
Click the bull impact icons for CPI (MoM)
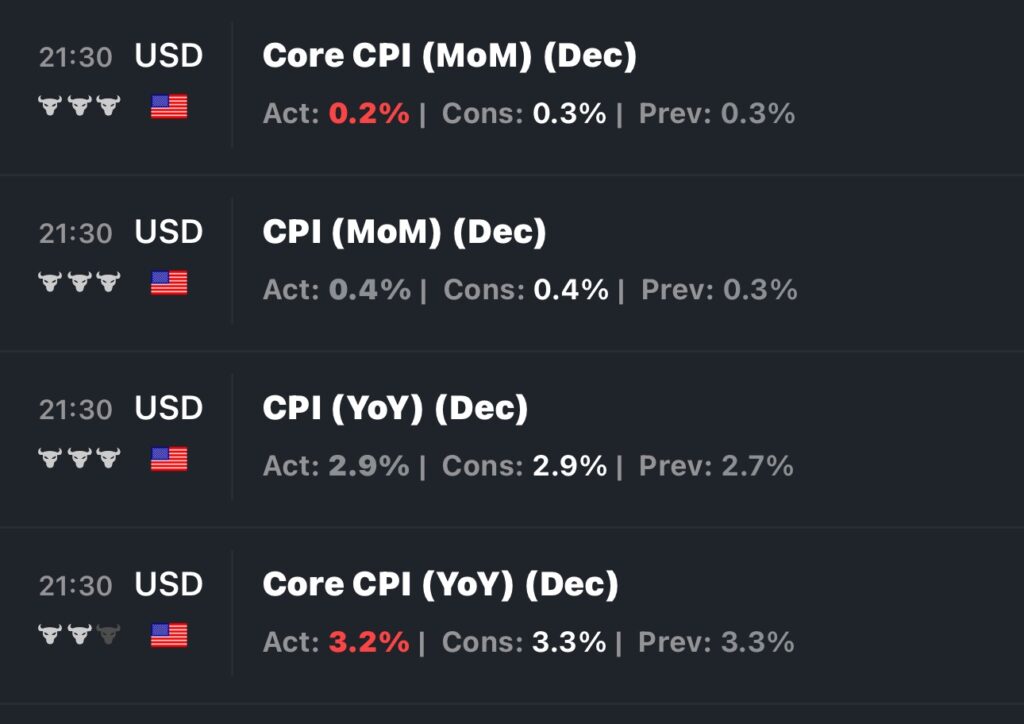[x=79, y=283]
